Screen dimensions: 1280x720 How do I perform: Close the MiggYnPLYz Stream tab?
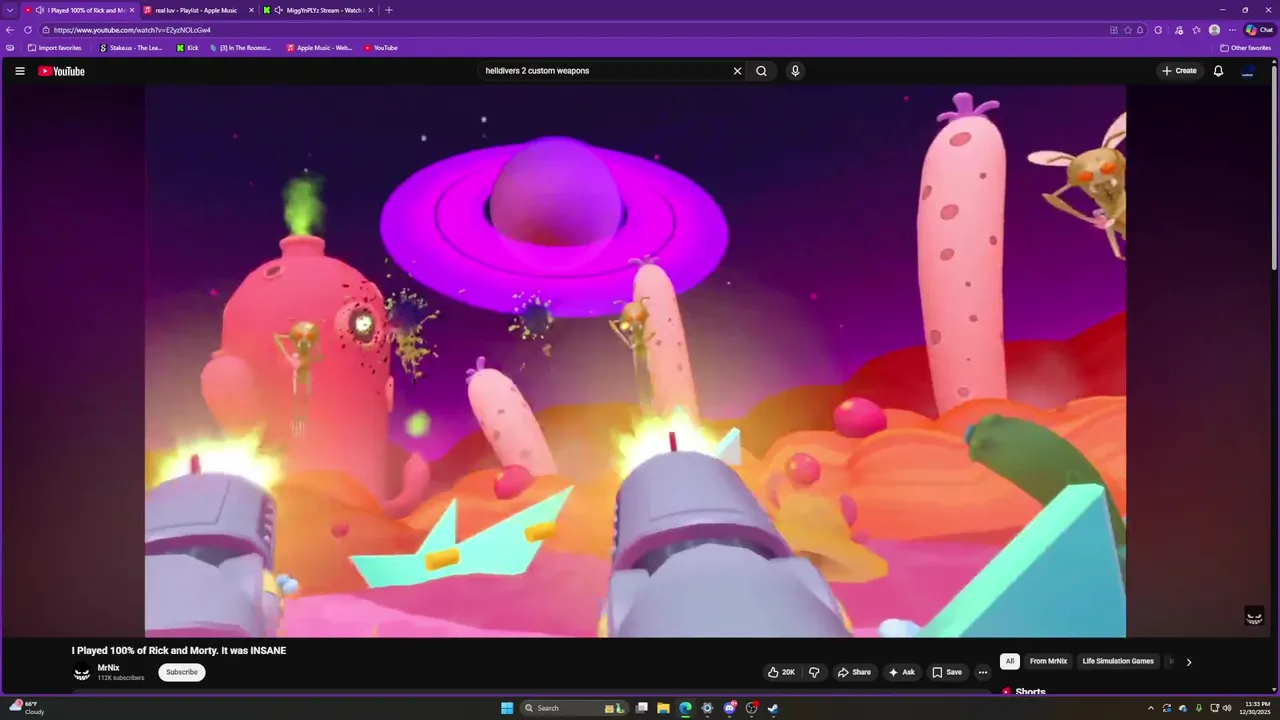coord(371,10)
